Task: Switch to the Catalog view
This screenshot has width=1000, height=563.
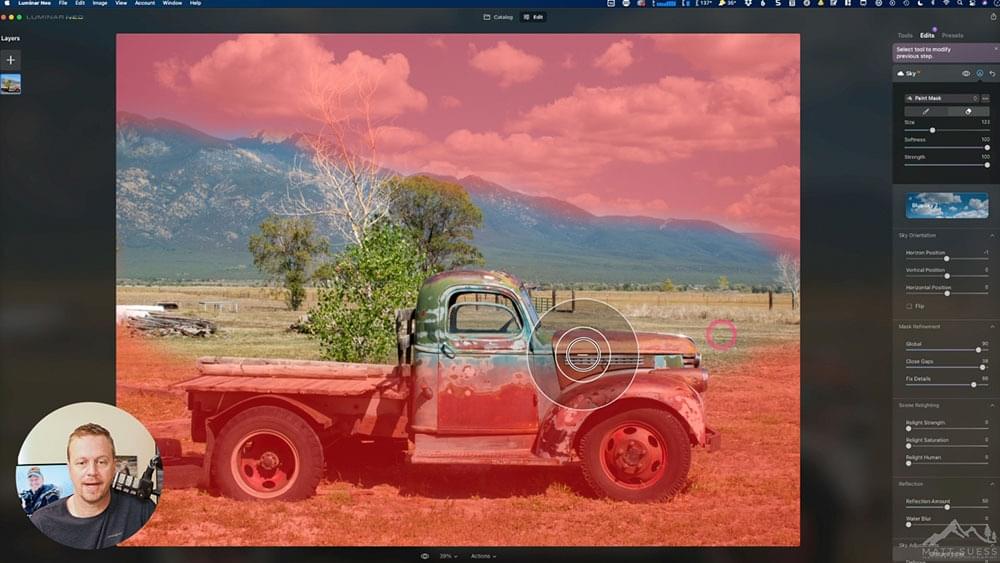Action: pos(498,17)
